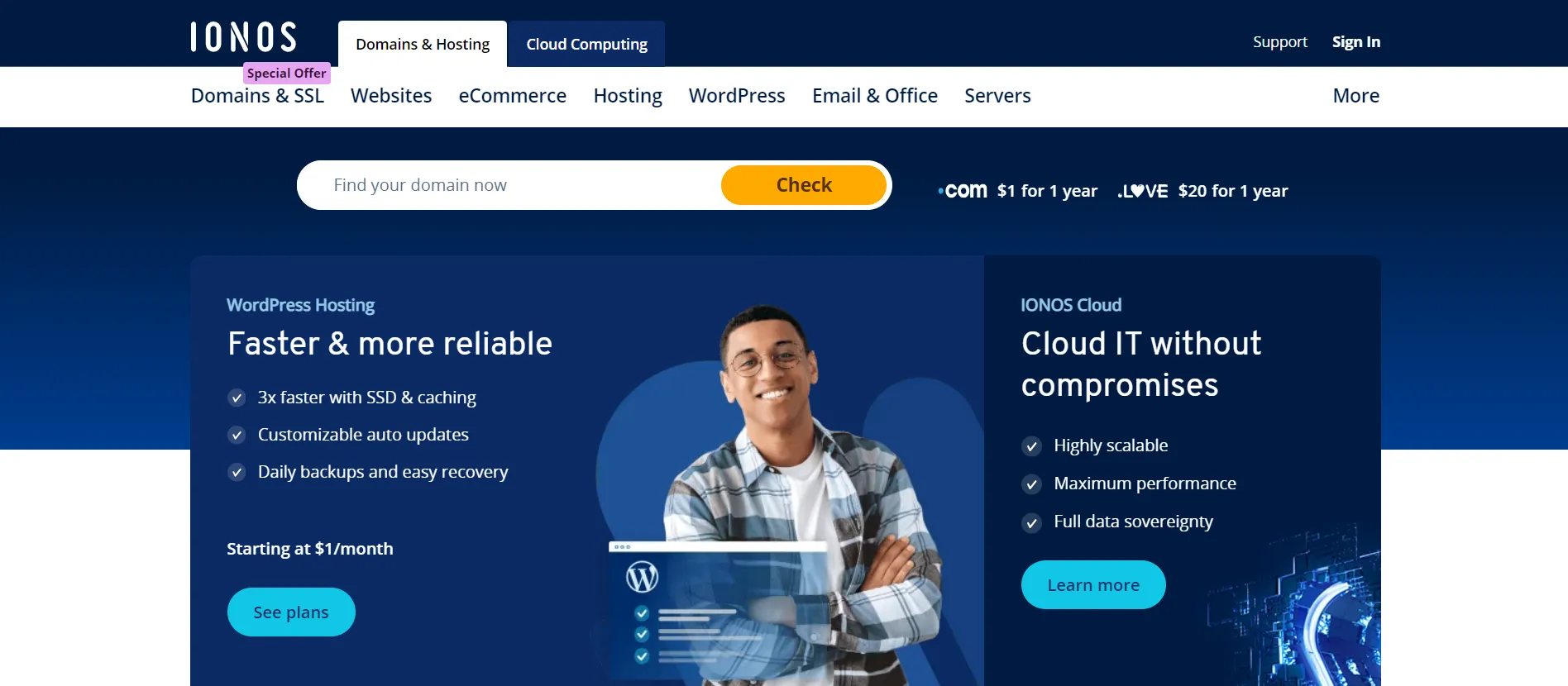This screenshot has height=686, width=1568.
Task: Click 3x faster with SSD & caching text
Action: point(367,398)
